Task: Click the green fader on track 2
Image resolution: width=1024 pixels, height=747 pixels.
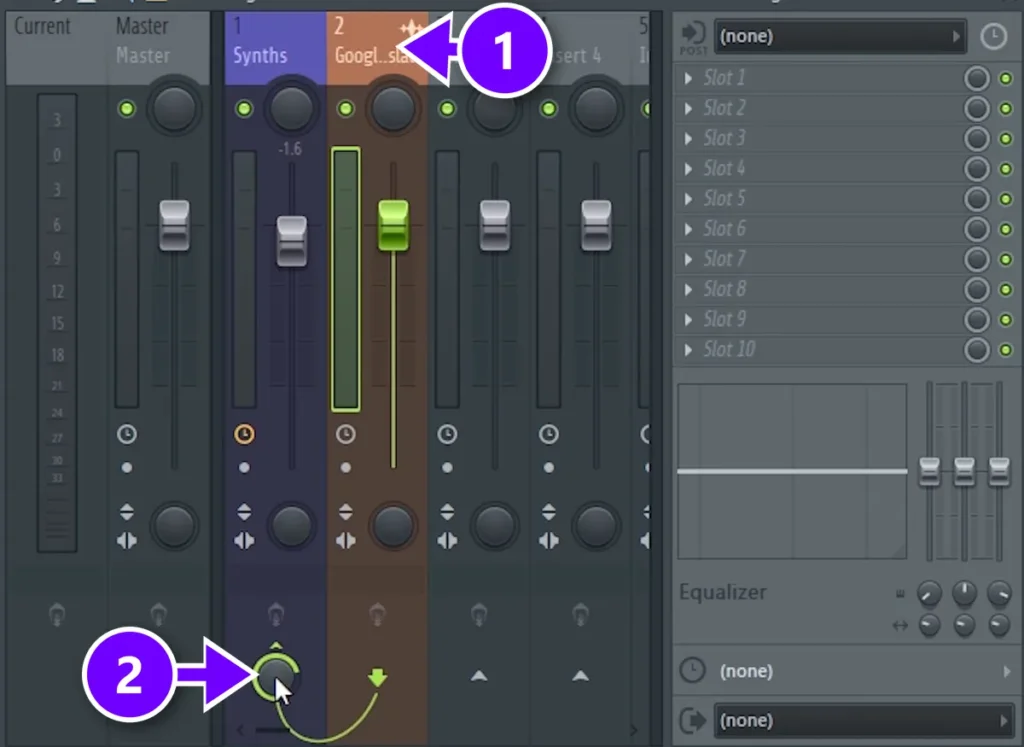Action: click(x=393, y=226)
